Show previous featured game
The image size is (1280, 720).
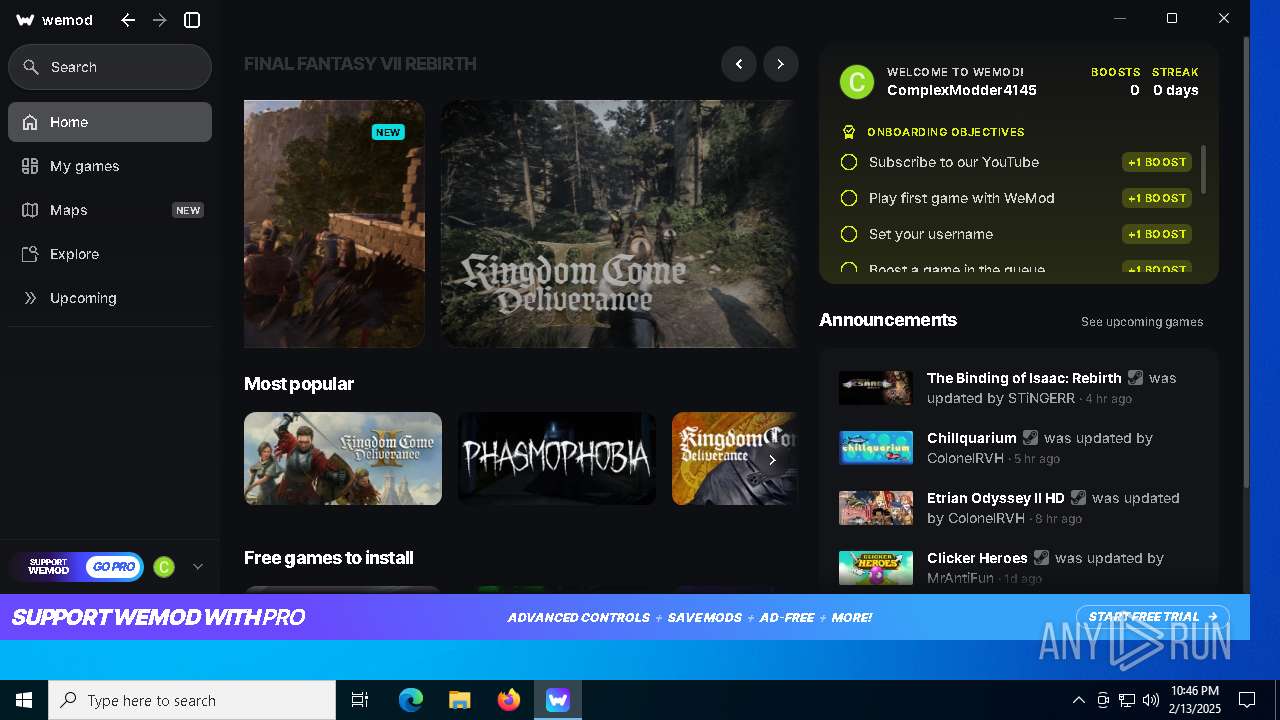[739, 64]
